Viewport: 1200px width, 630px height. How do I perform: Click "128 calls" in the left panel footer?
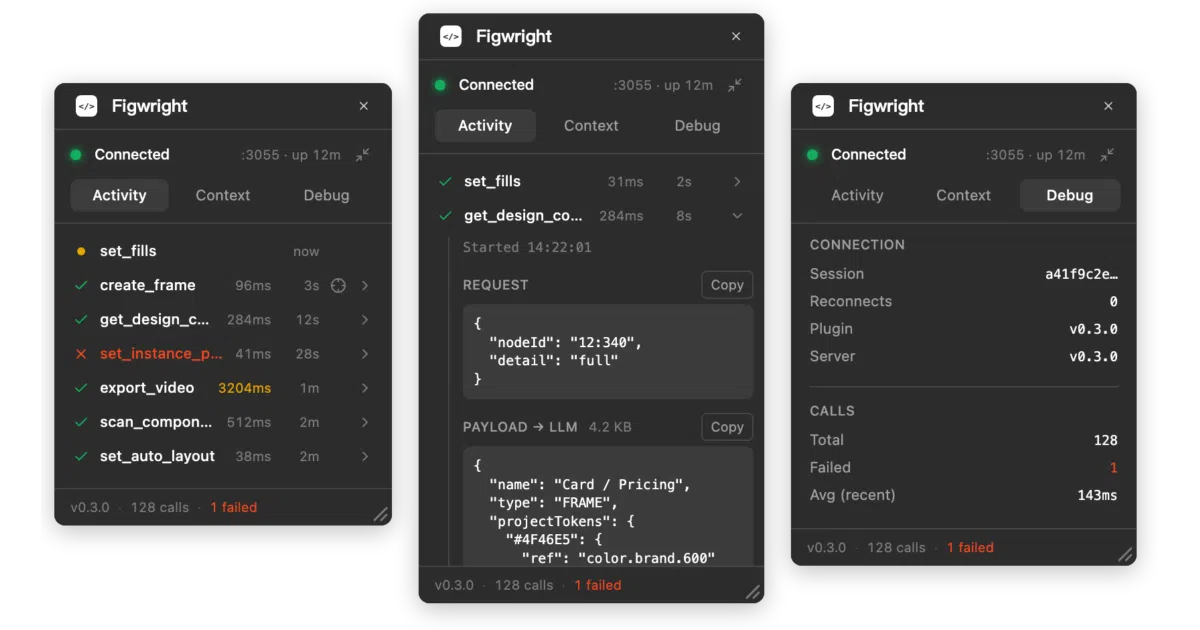(160, 507)
